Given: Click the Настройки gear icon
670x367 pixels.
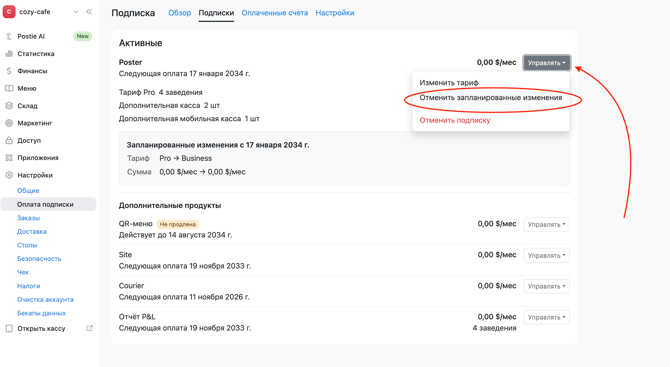Looking at the screenshot, I should (9, 175).
